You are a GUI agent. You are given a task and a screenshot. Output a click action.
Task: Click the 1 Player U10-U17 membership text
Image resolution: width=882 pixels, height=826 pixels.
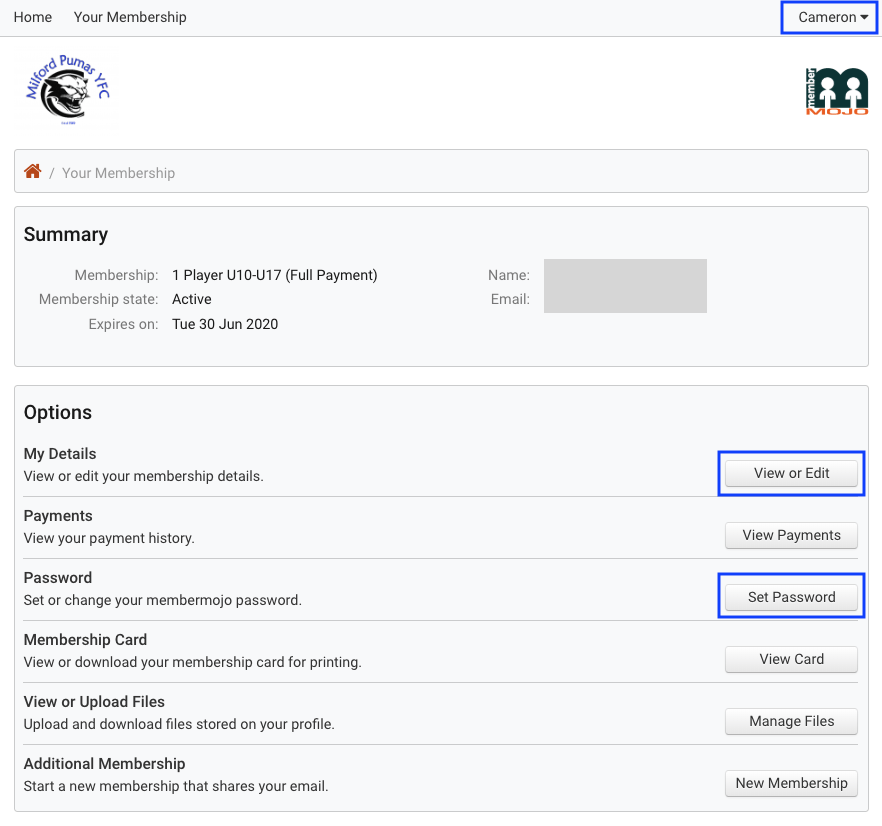click(275, 275)
